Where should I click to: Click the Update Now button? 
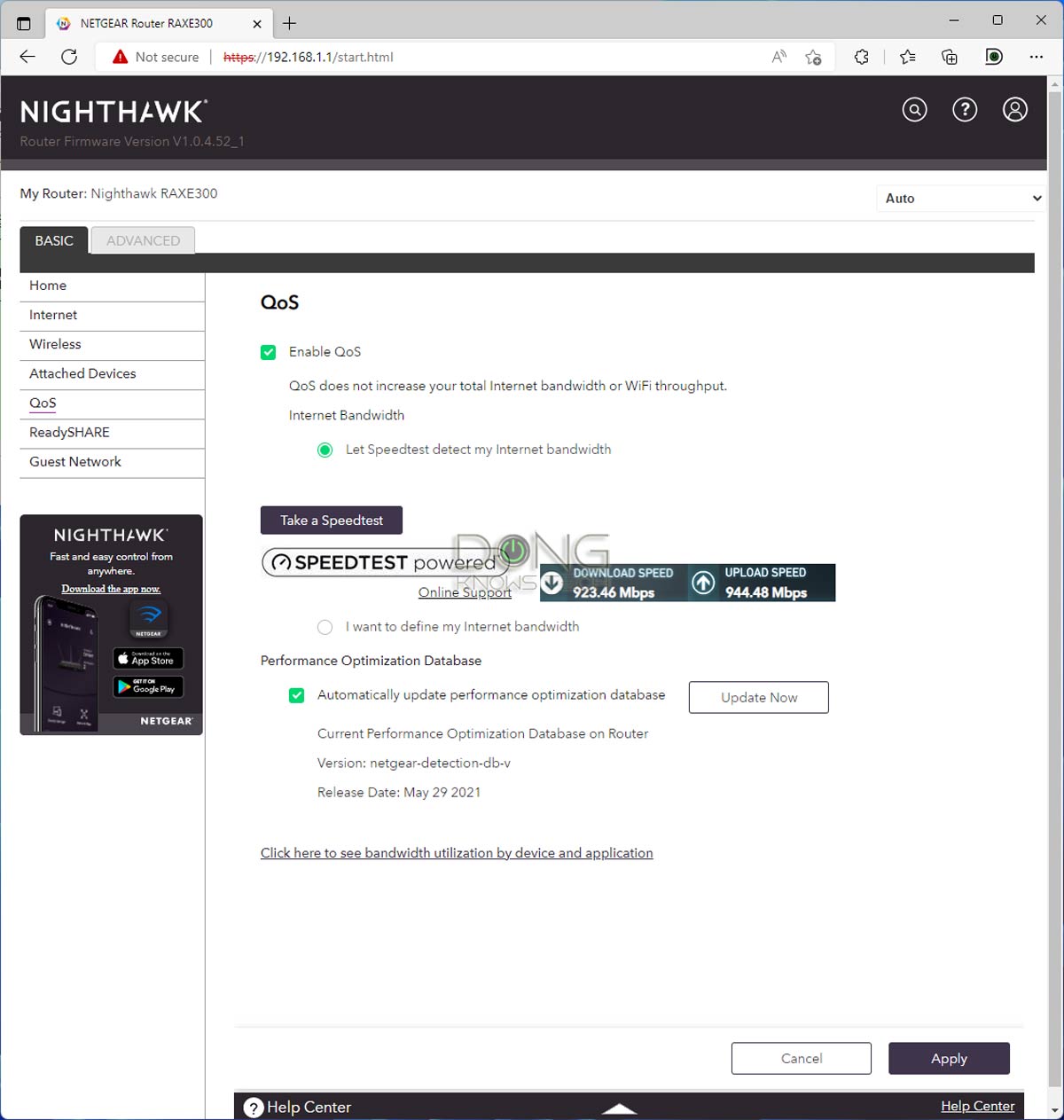coord(759,697)
